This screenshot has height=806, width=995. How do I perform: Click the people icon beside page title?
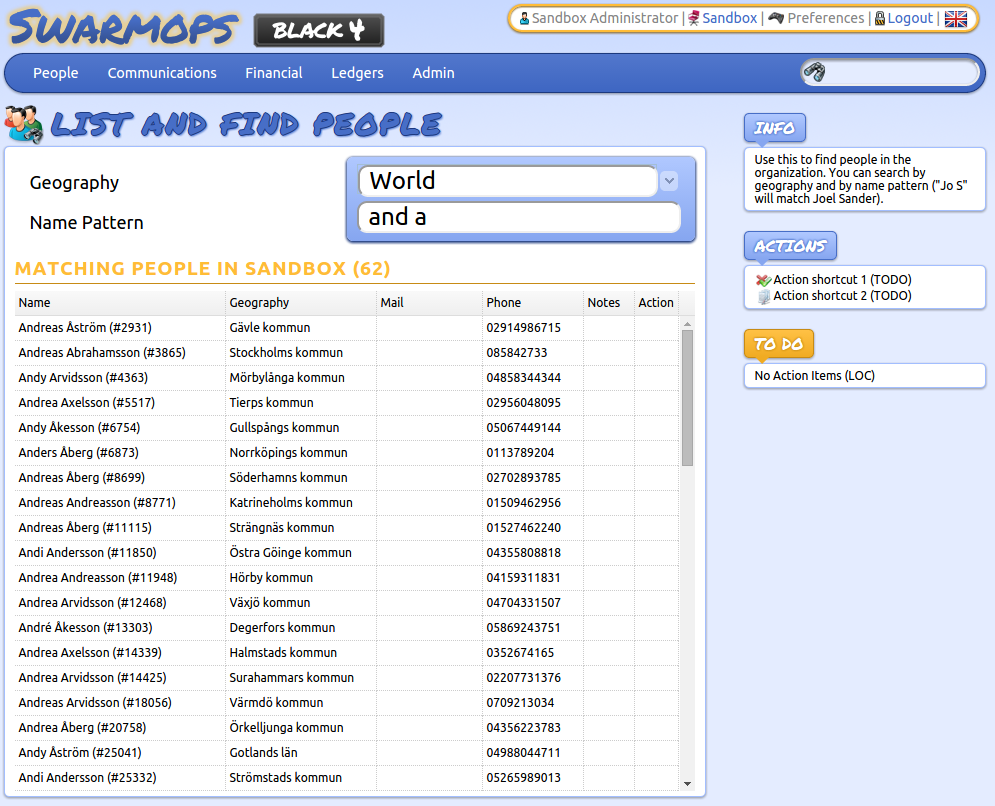point(23,124)
